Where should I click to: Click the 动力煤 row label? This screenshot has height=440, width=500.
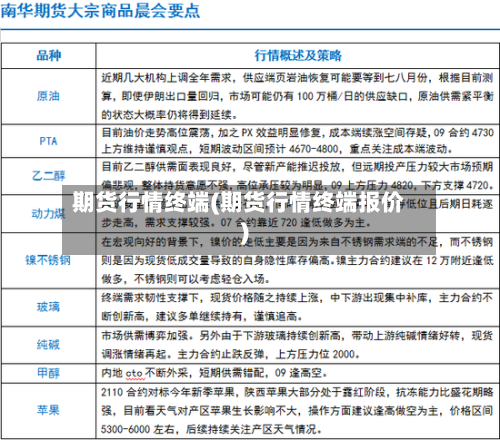(x=48, y=214)
